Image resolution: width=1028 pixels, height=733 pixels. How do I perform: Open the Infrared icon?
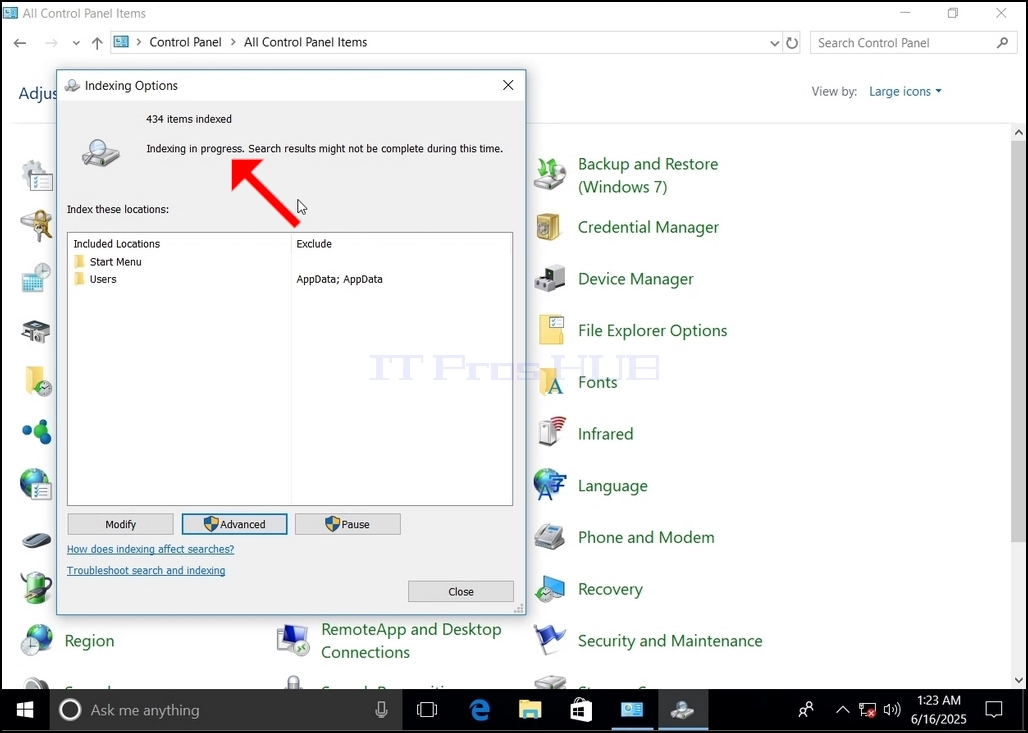point(551,433)
